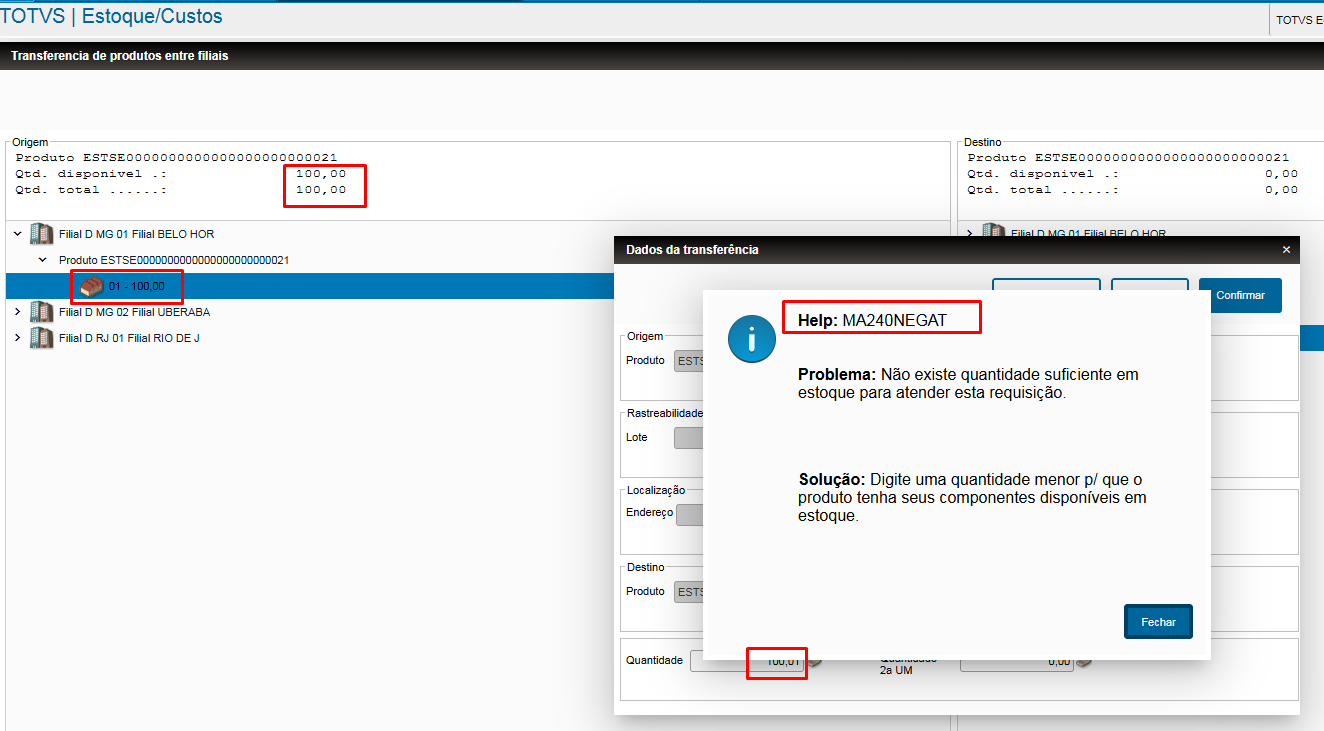The image size is (1324, 731).
Task: Collapse the Filial D MG 01 BELO HOR node
Action: point(18,234)
